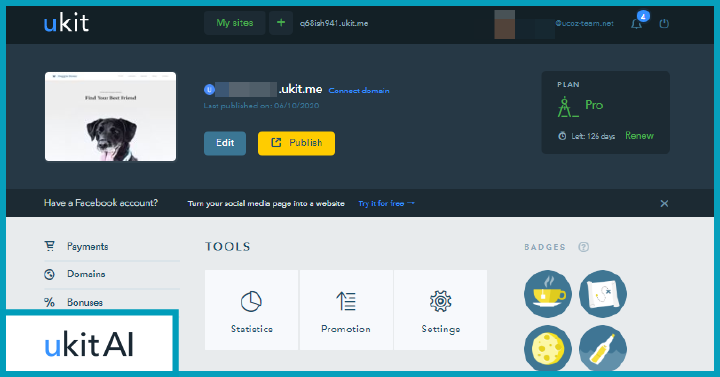The image size is (720, 377).
Task: Click the user avatar in the header
Action: click(x=504, y=24)
